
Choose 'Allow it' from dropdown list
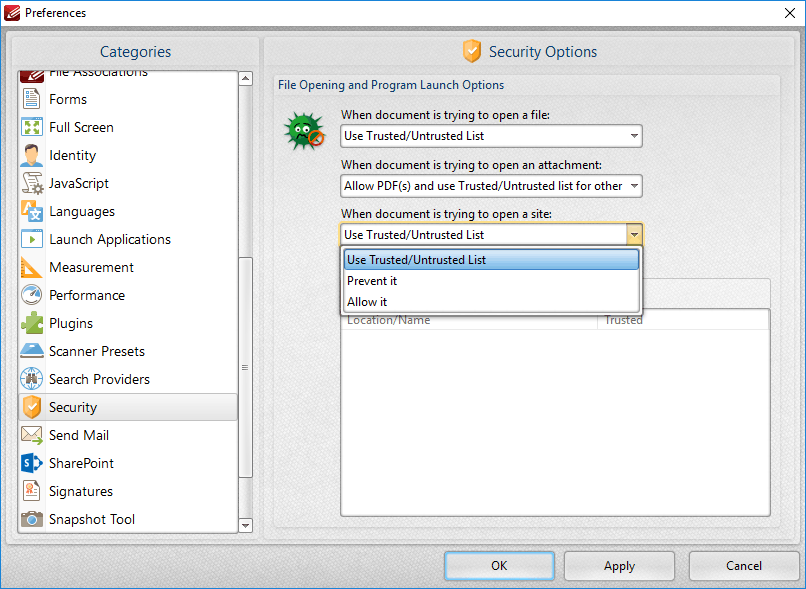(367, 302)
